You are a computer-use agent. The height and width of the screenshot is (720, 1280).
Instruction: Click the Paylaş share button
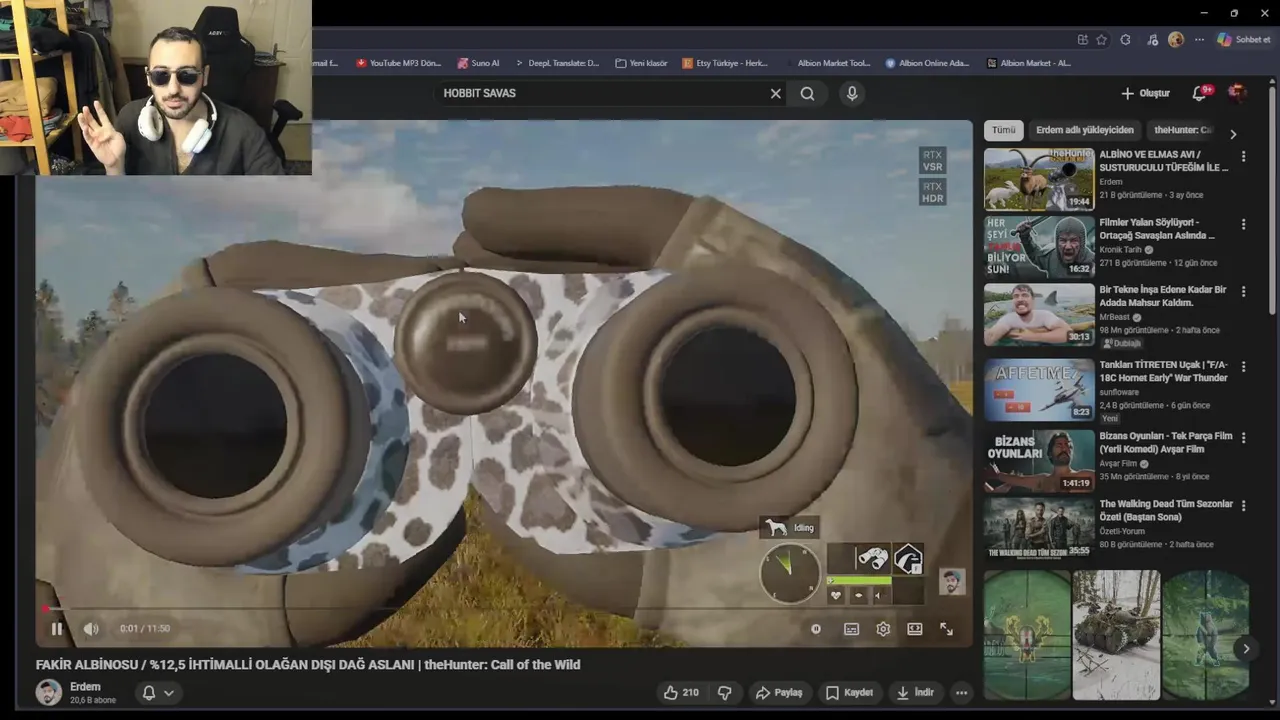click(779, 692)
